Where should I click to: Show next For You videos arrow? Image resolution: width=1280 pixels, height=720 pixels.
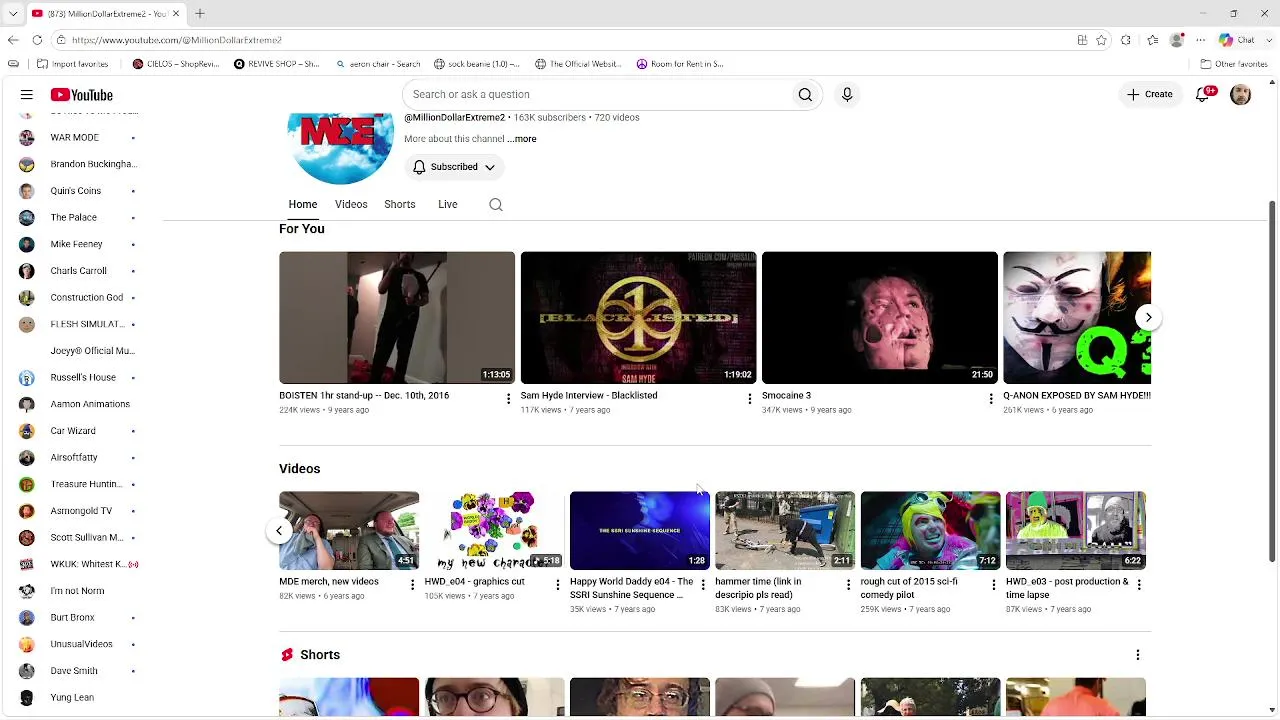[1148, 317]
